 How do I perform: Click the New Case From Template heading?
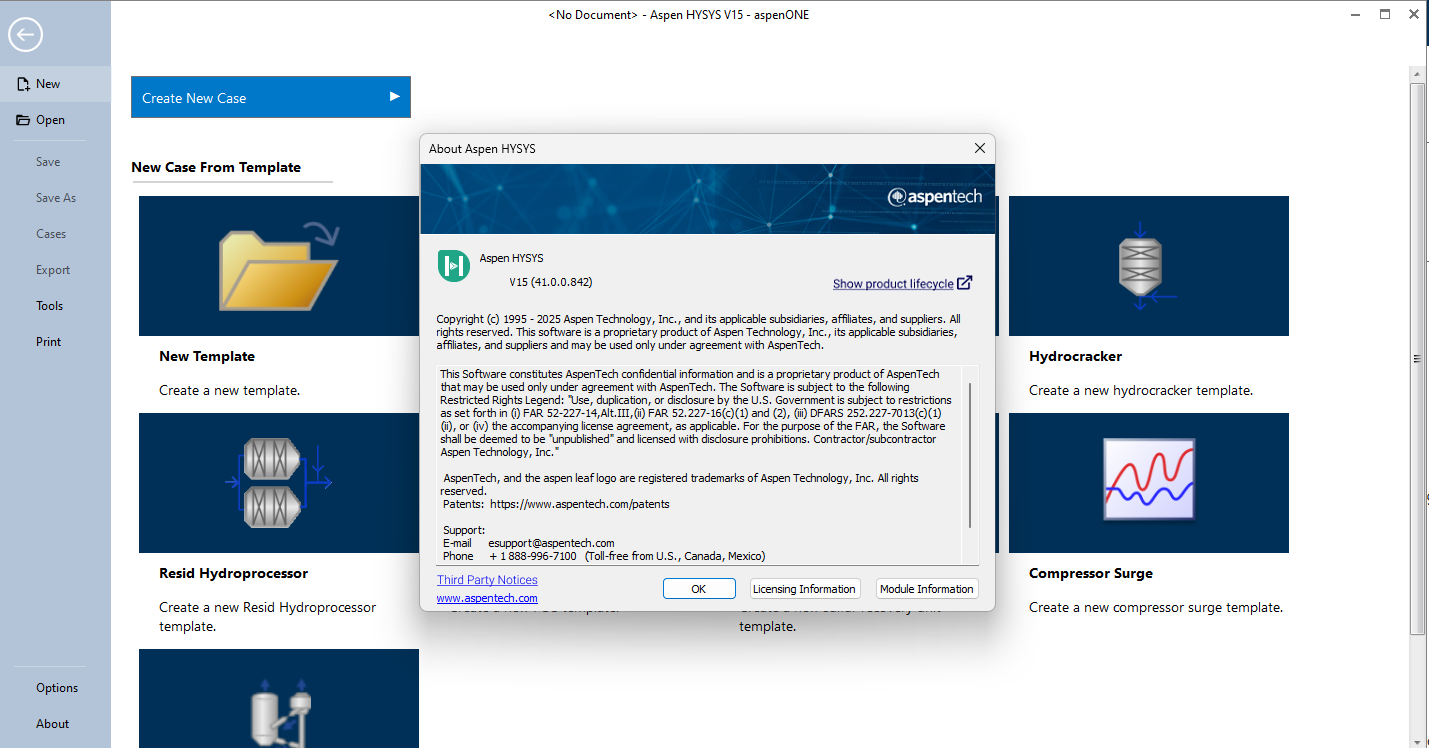216,167
